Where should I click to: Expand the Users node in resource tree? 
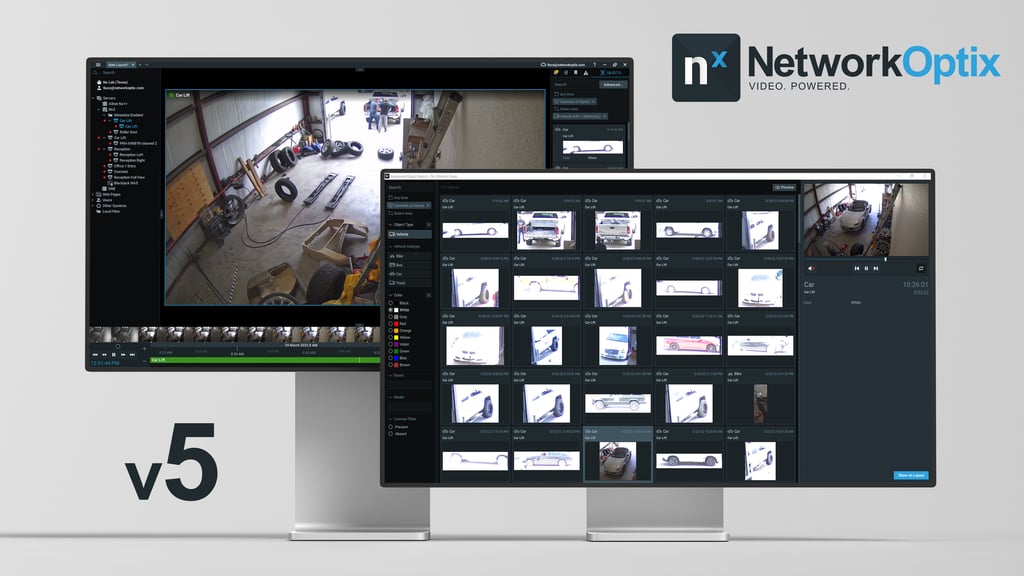pos(93,200)
